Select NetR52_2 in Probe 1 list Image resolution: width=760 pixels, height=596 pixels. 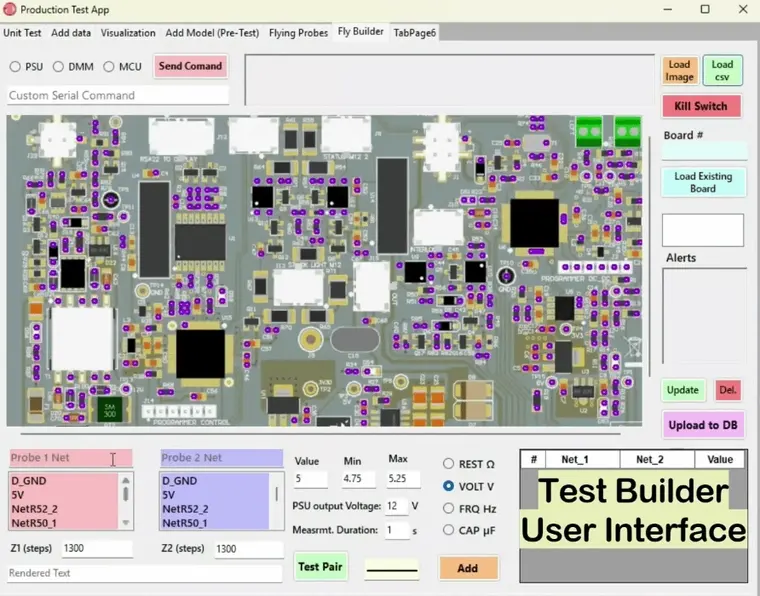[x=63, y=509]
